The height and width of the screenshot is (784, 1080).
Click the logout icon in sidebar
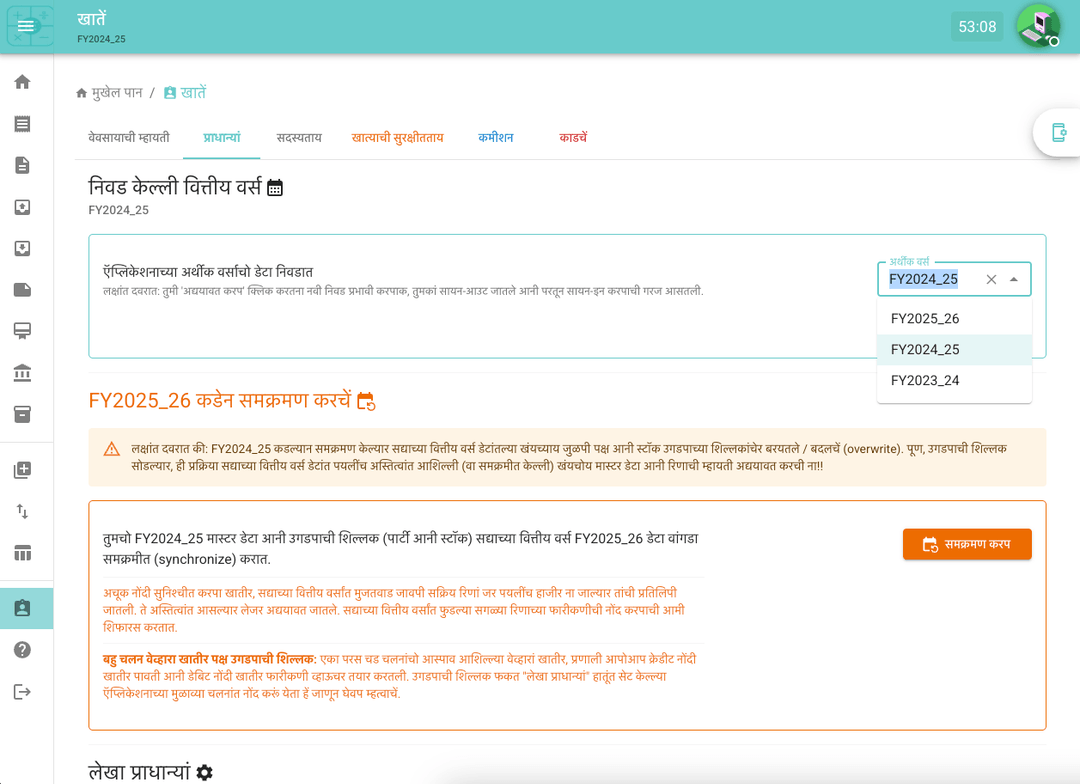point(22,692)
